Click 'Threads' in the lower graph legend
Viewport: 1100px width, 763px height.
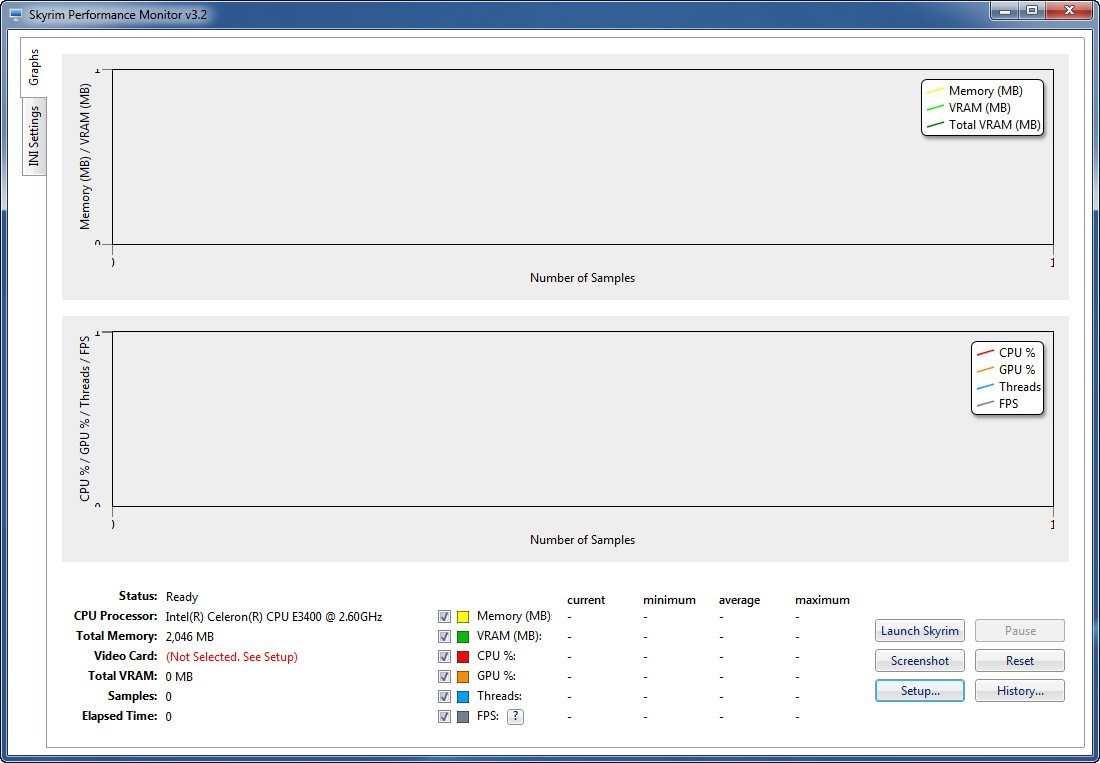[x=1020, y=386]
